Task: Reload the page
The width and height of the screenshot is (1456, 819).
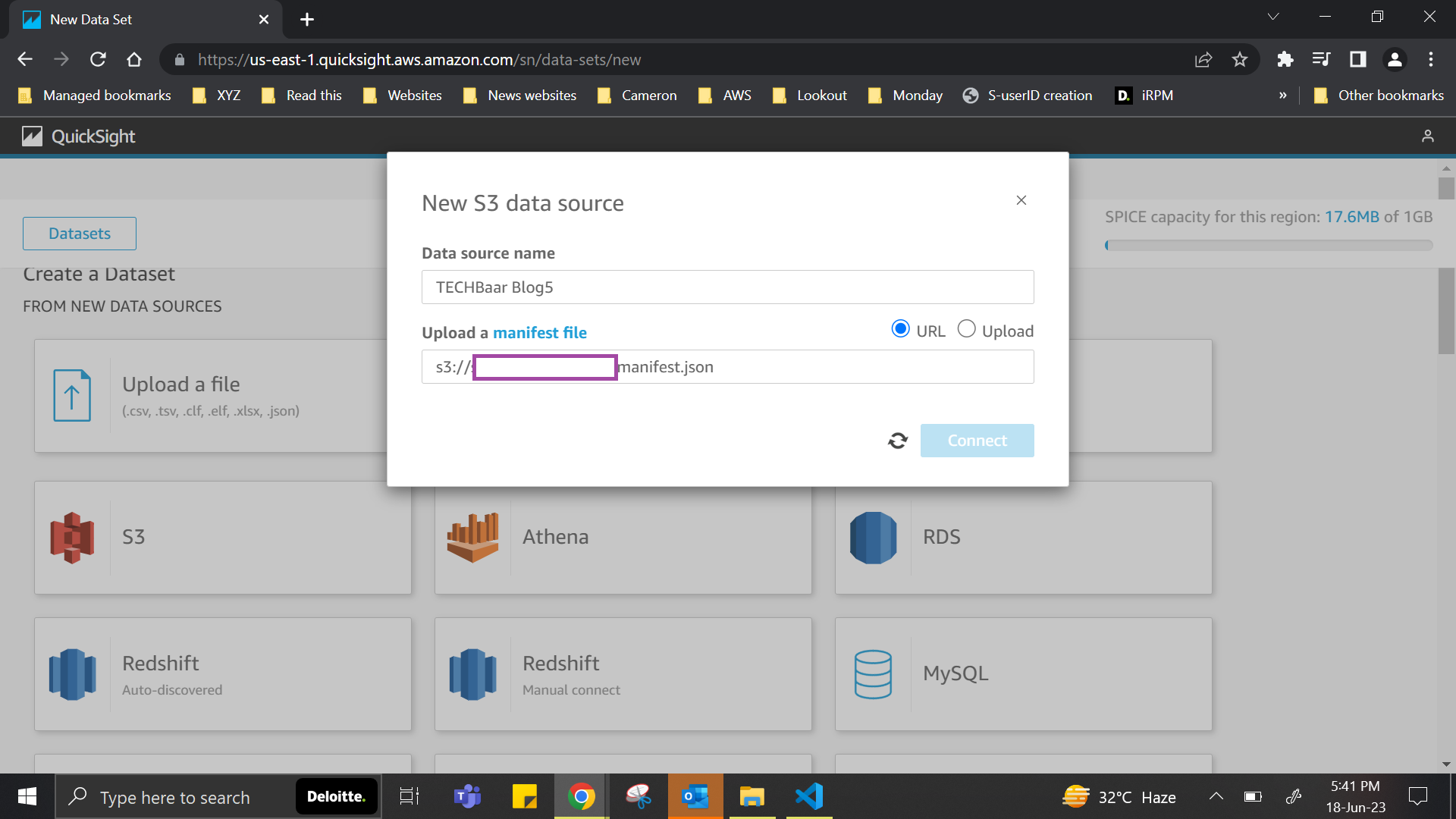Action: point(98,59)
